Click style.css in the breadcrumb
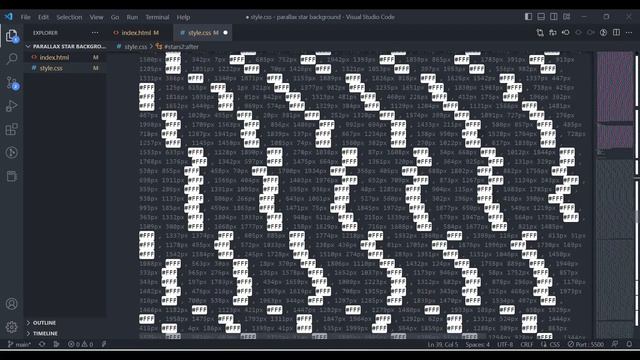The width and height of the screenshot is (640, 360). [136, 47]
